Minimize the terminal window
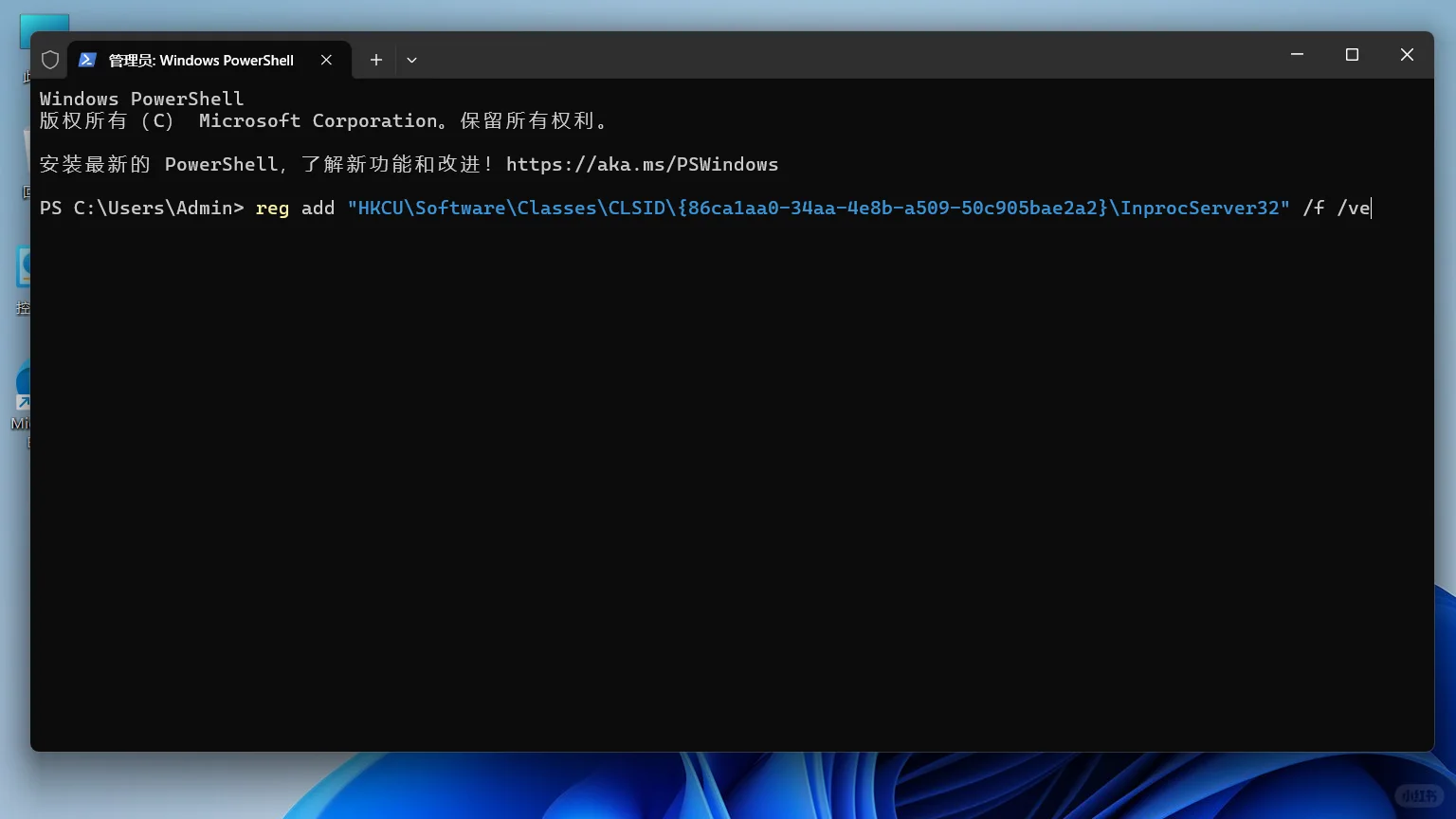This screenshot has height=819, width=1456. (x=1297, y=54)
